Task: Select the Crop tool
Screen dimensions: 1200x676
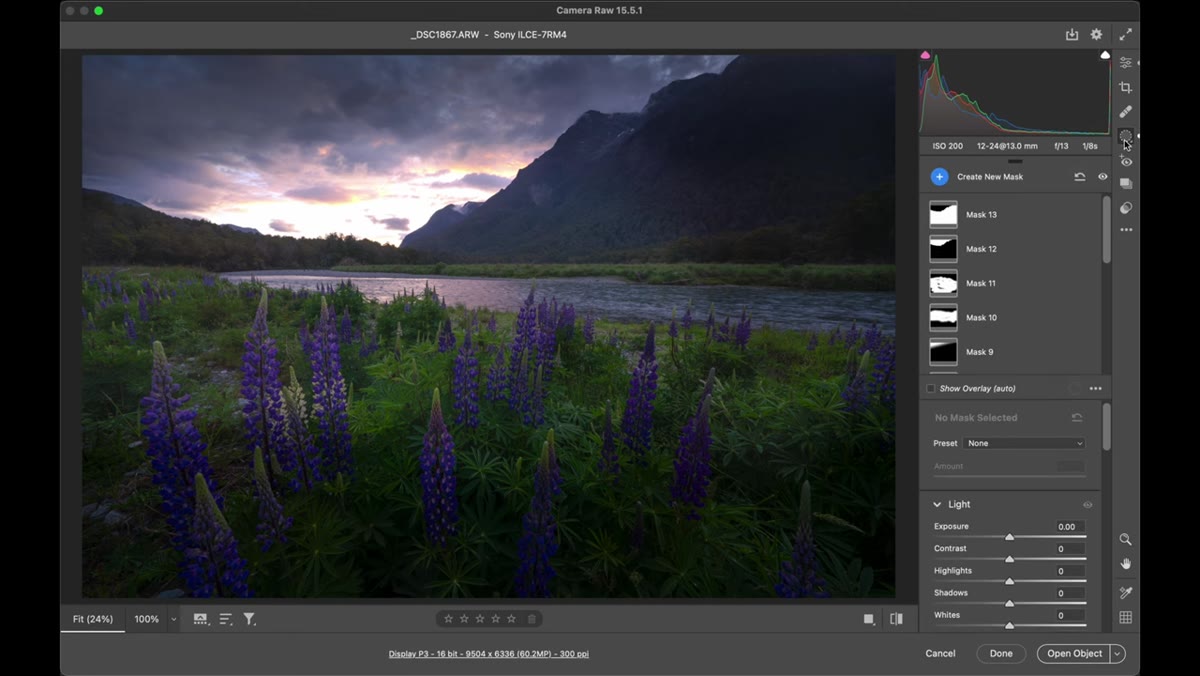Action: [1126, 87]
